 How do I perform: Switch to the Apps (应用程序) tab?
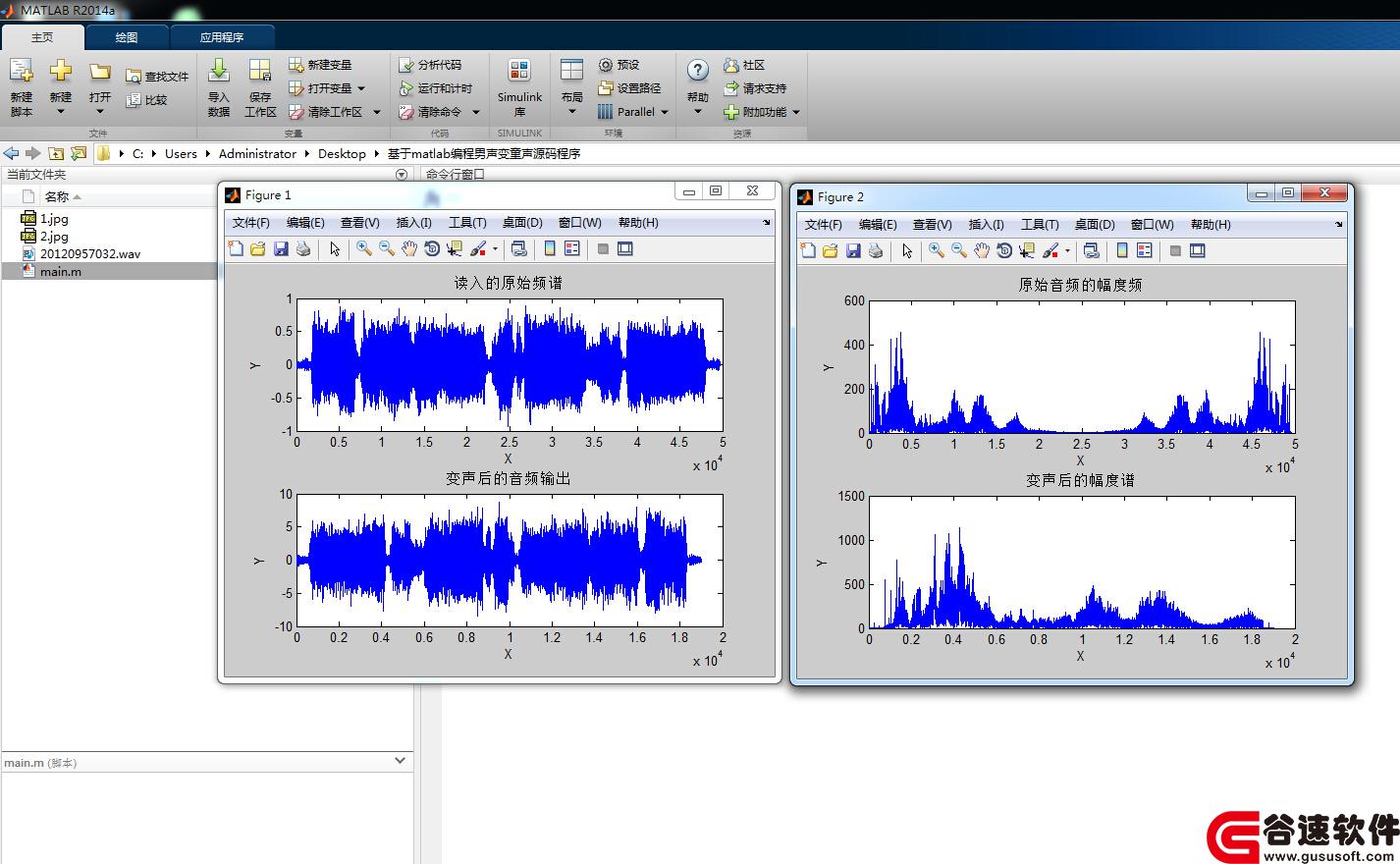[x=222, y=37]
